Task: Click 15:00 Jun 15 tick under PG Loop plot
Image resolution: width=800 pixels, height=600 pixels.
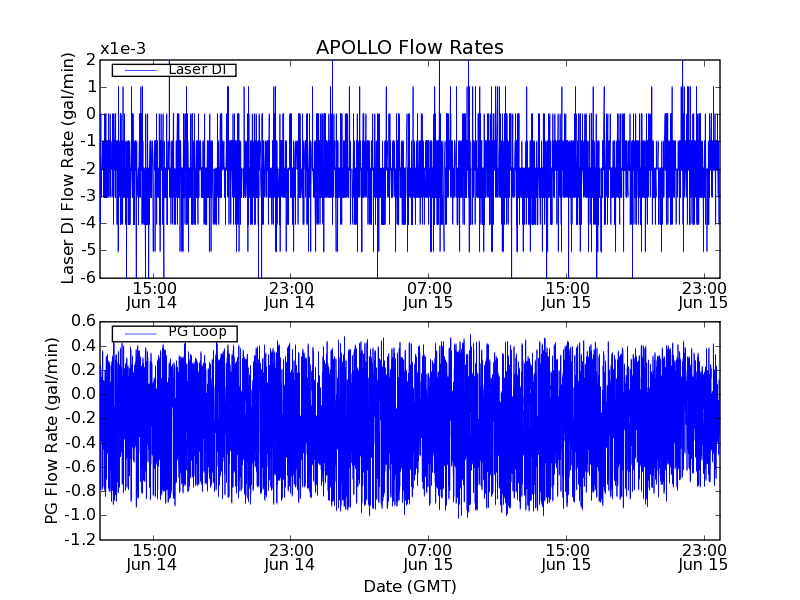Action: click(x=566, y=557)
